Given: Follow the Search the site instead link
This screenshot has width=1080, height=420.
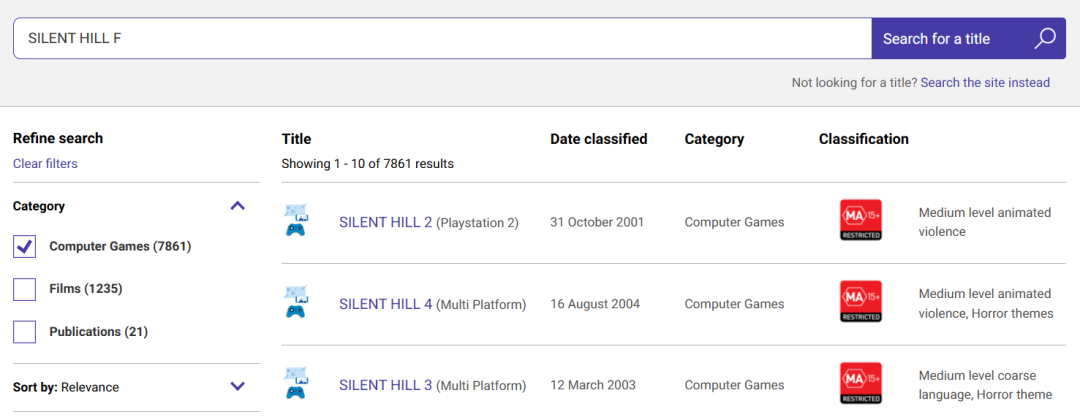Looking at the screenshot, I should click(985, 83).
